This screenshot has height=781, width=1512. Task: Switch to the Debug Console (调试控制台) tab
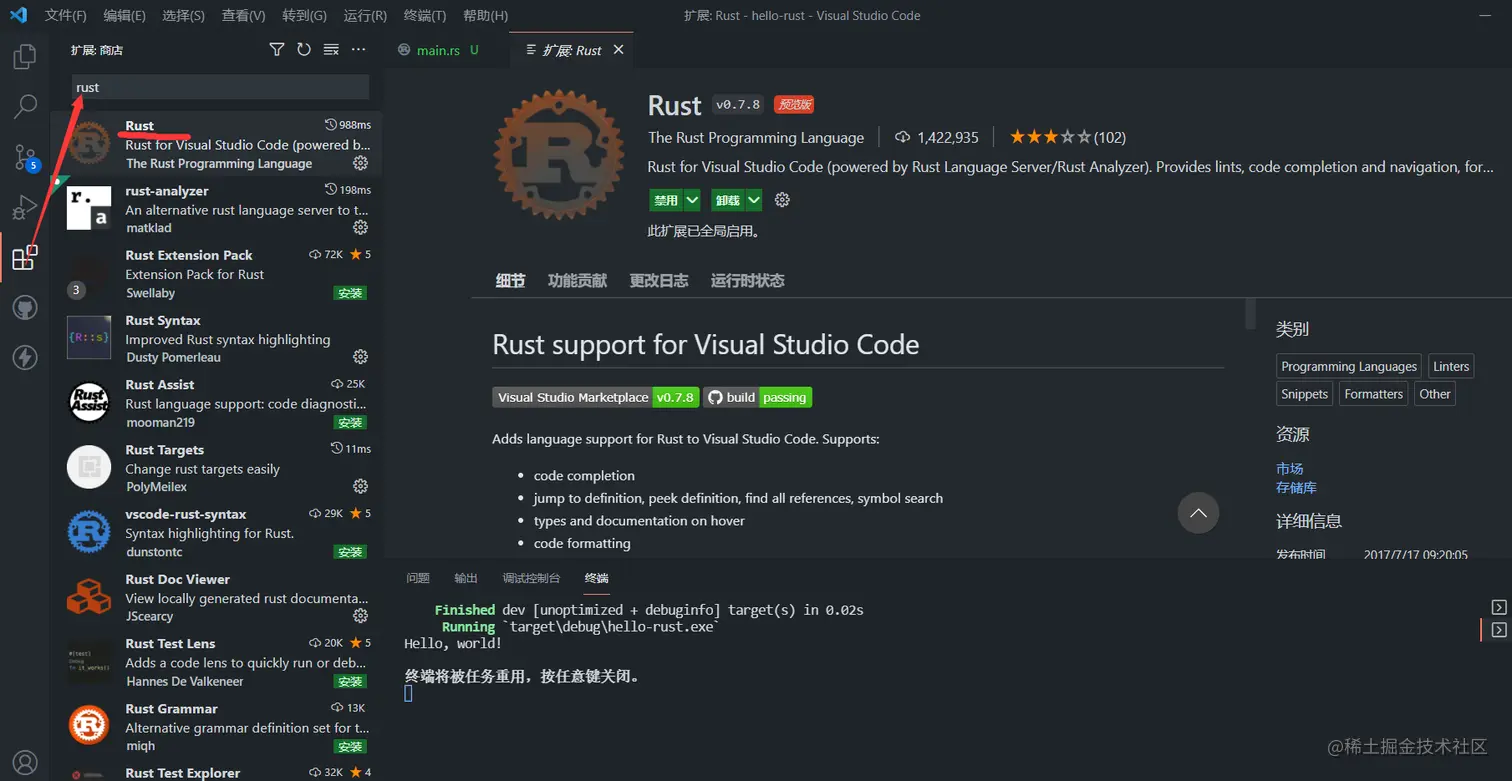[x=531, y=578]
